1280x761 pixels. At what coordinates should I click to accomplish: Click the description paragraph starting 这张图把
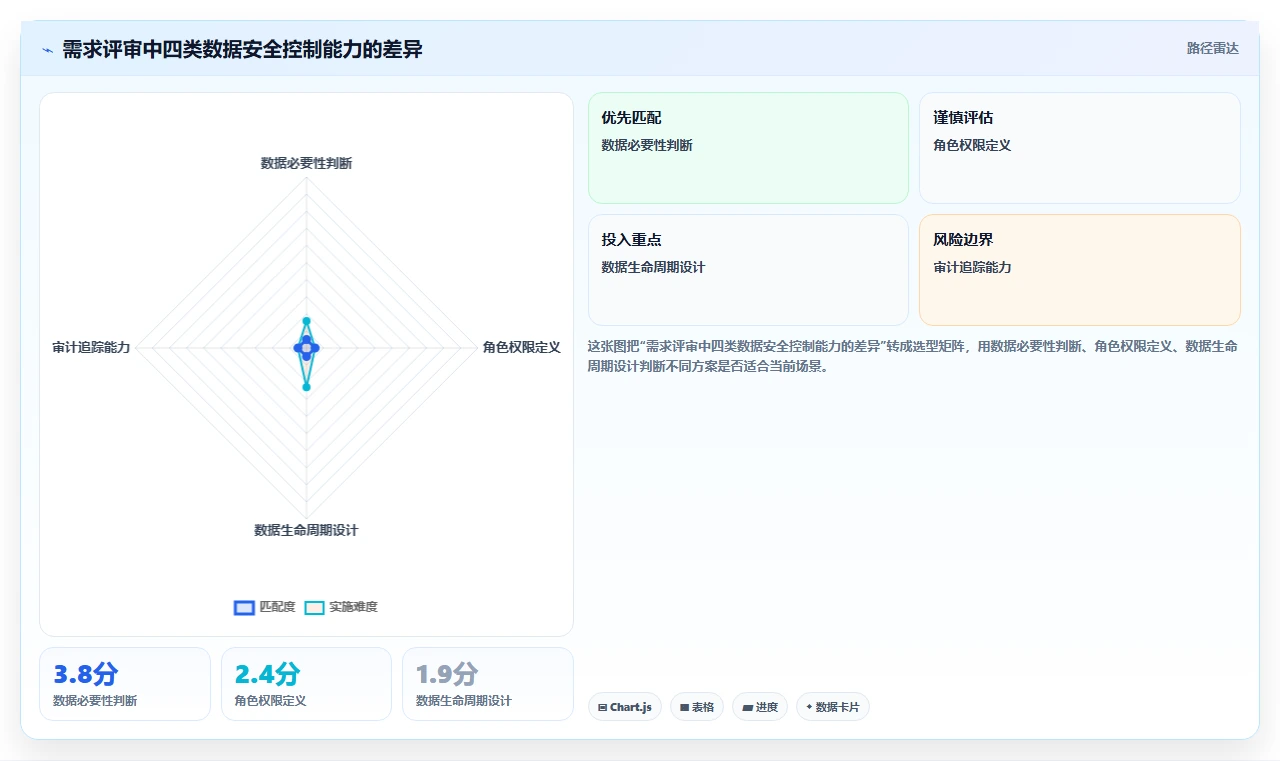coord(912,356)
